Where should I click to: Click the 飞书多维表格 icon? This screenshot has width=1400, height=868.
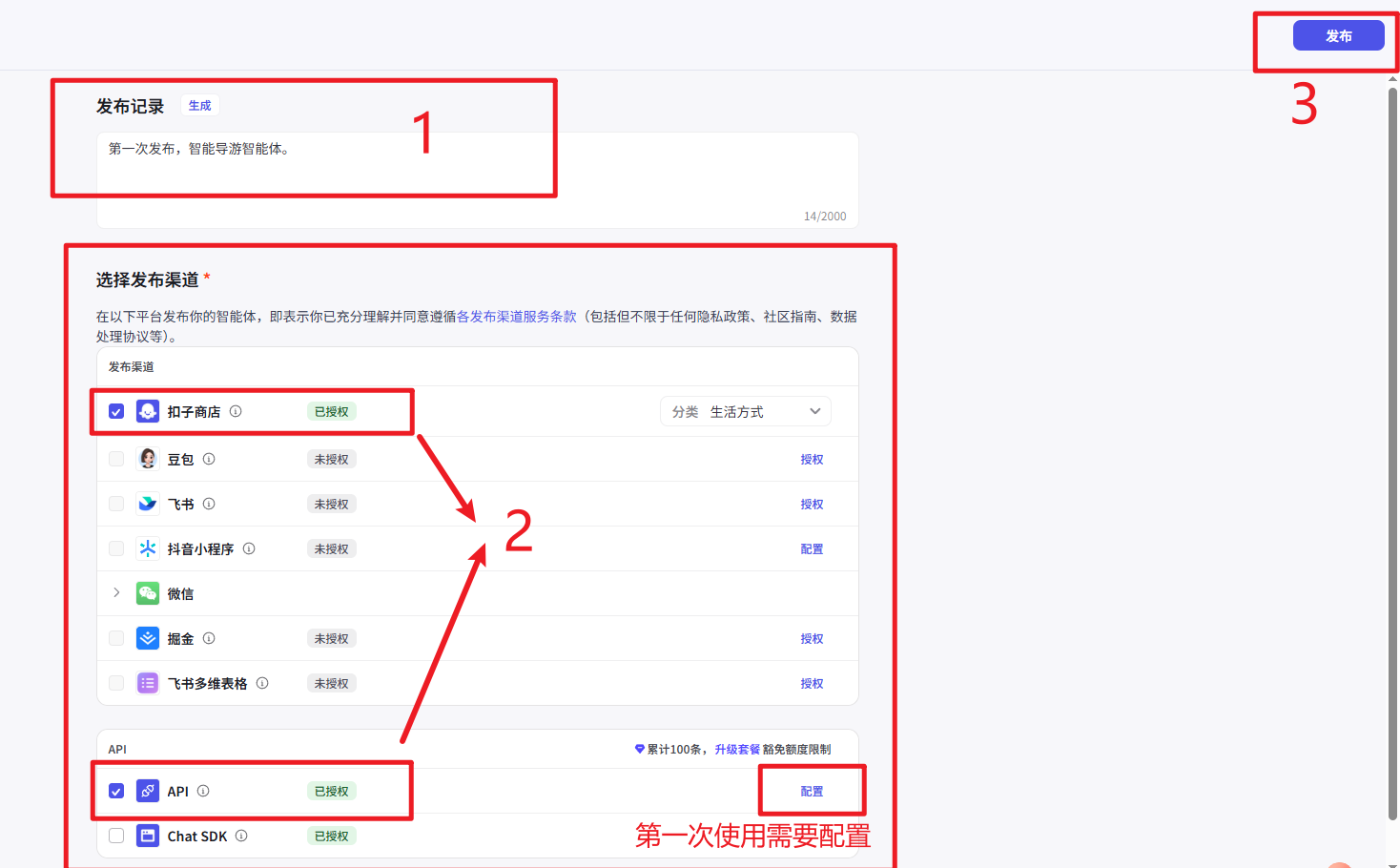(x=148, y=683)
